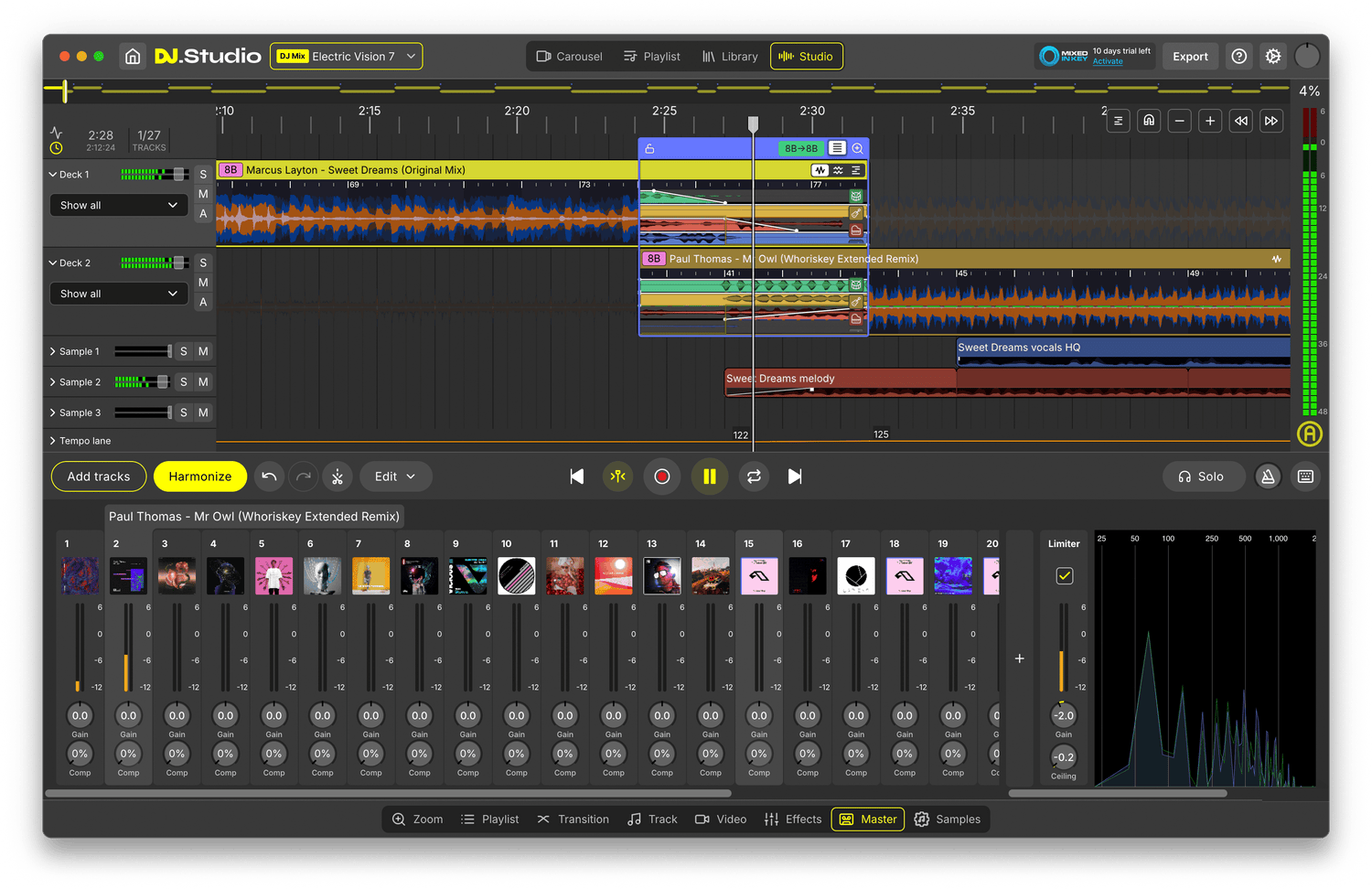Open the Transition tab at bottom
This screenshot has height=889, width=1372.
click(x=573, y=819)
